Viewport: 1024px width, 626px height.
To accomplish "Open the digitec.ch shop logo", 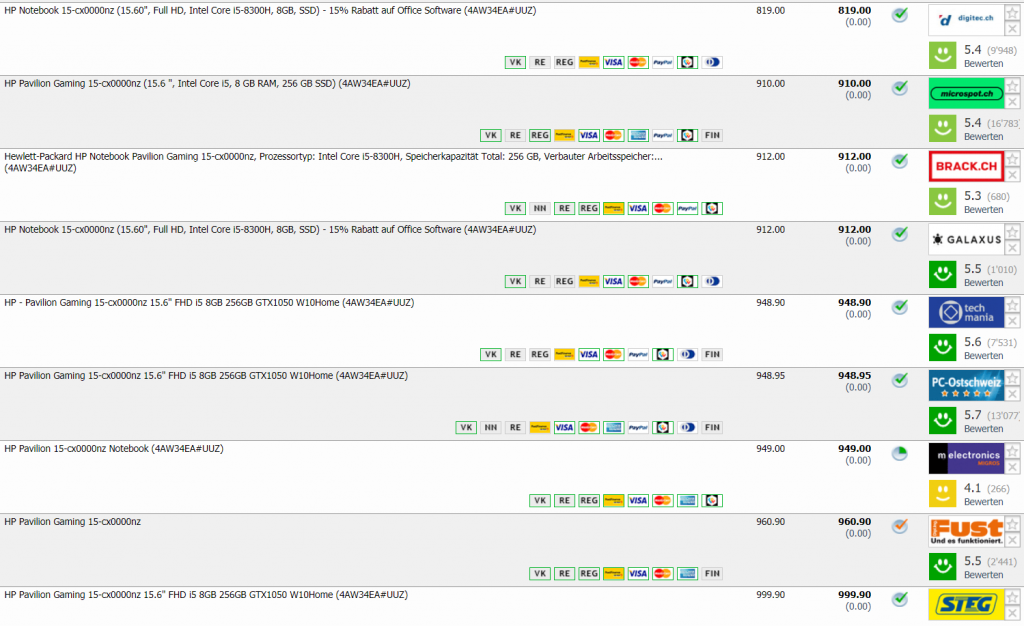I will coord(966,20).
